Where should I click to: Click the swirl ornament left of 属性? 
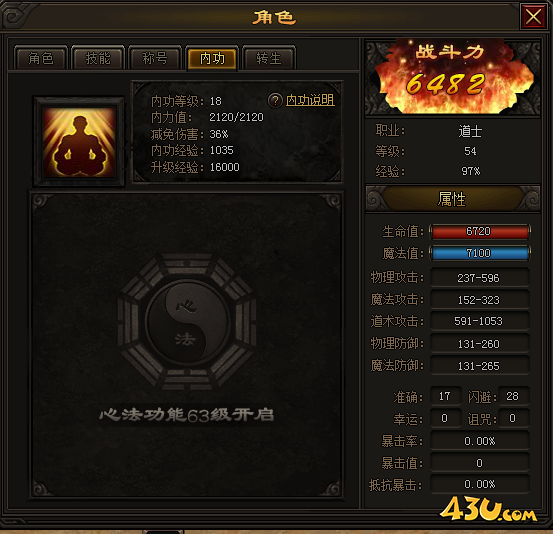click(x=376, y=199)
